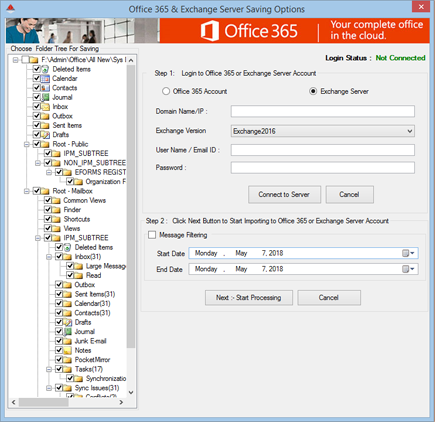Click the Shortcuts folder icon
435x422 pixels.
pyautogui.click(x=57, y=219)
